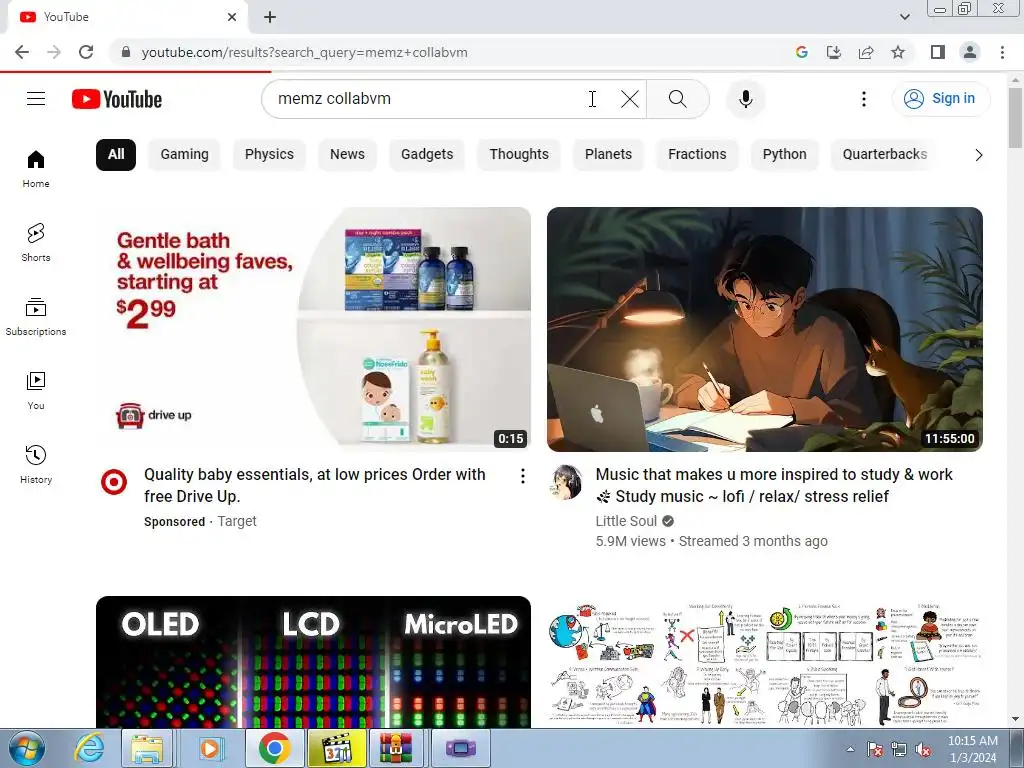The image size is (1024, 768).
Task: Open YouTube settings three-dot menu
Action: [863, 99]
